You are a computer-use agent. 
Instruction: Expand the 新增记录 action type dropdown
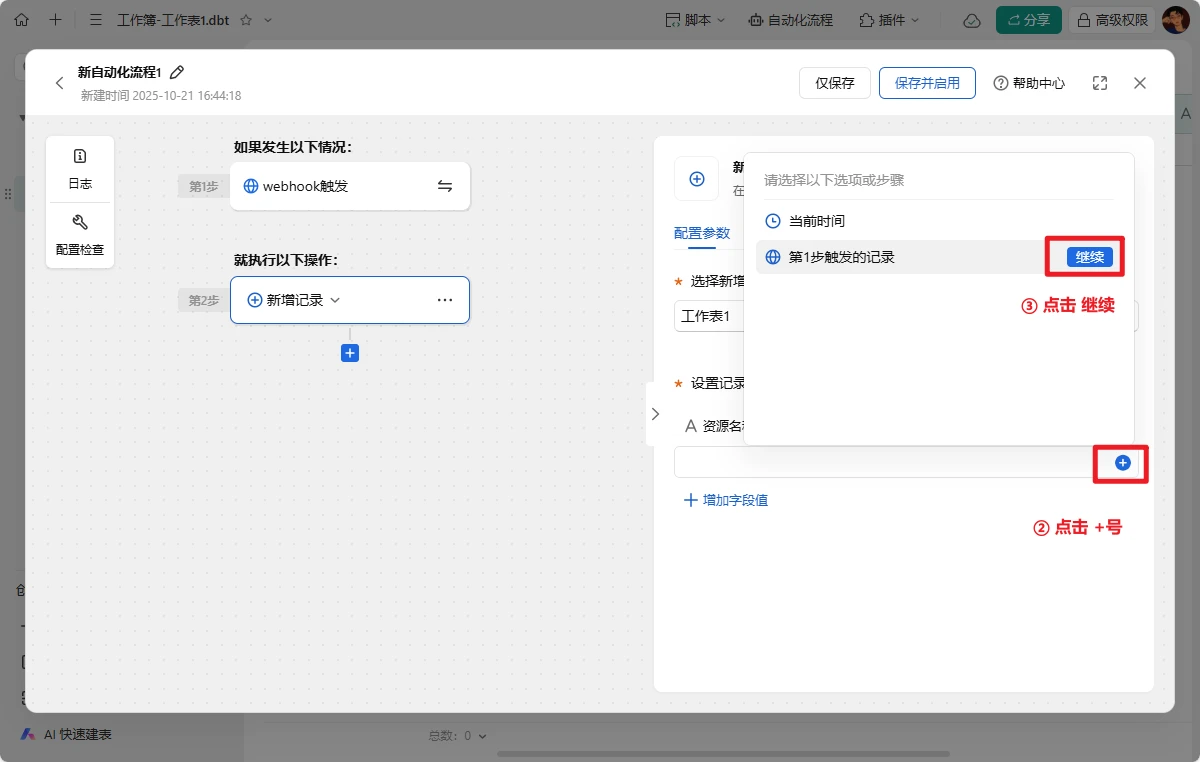pos(335,300)
